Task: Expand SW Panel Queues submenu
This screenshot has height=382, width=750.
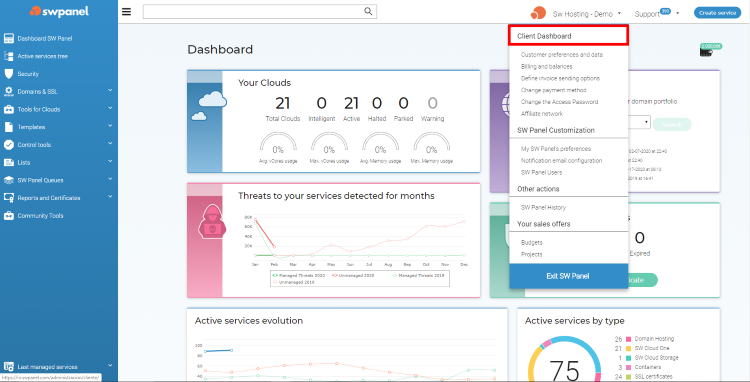Action: (110, 179)
